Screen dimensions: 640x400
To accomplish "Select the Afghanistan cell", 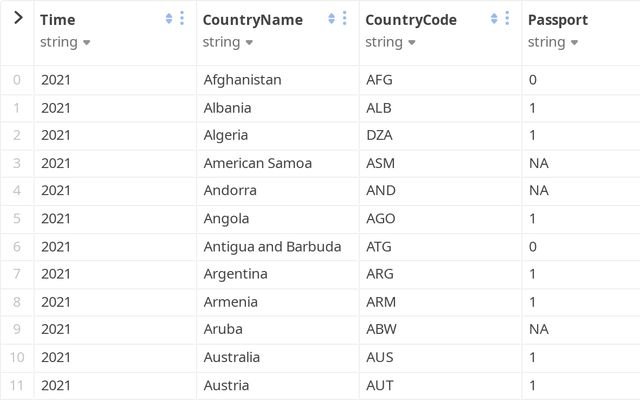I will 242,80.
